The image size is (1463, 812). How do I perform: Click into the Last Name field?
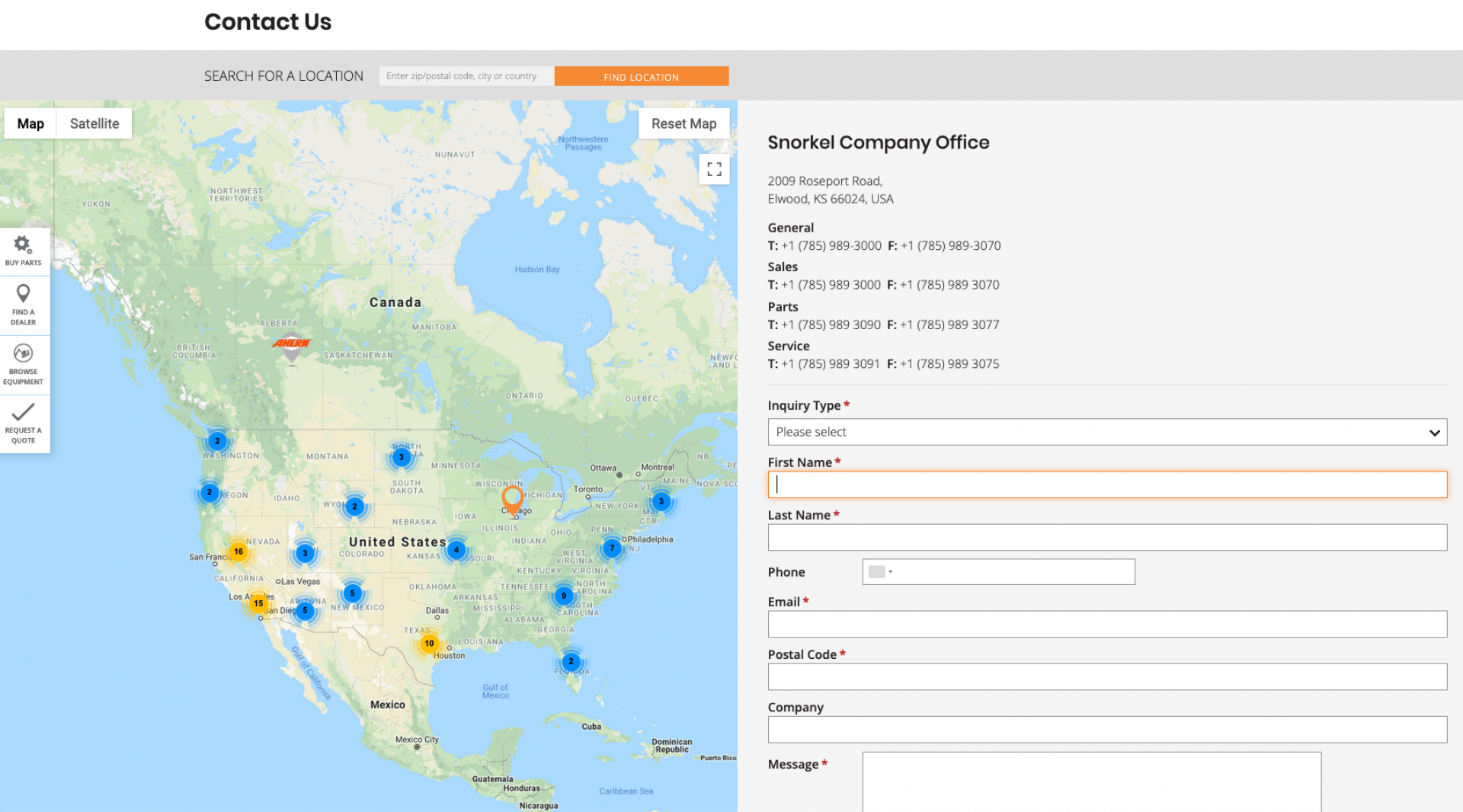point(1106,538)
